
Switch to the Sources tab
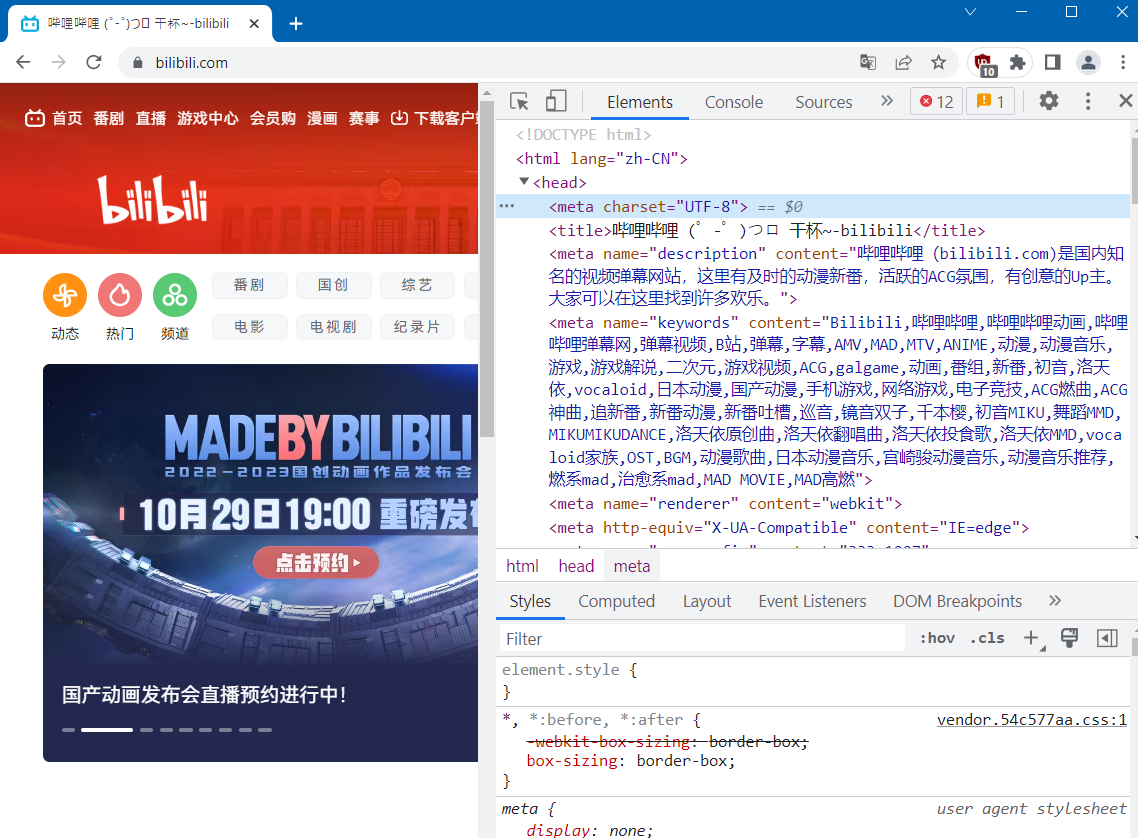click(x=824, y=102)
